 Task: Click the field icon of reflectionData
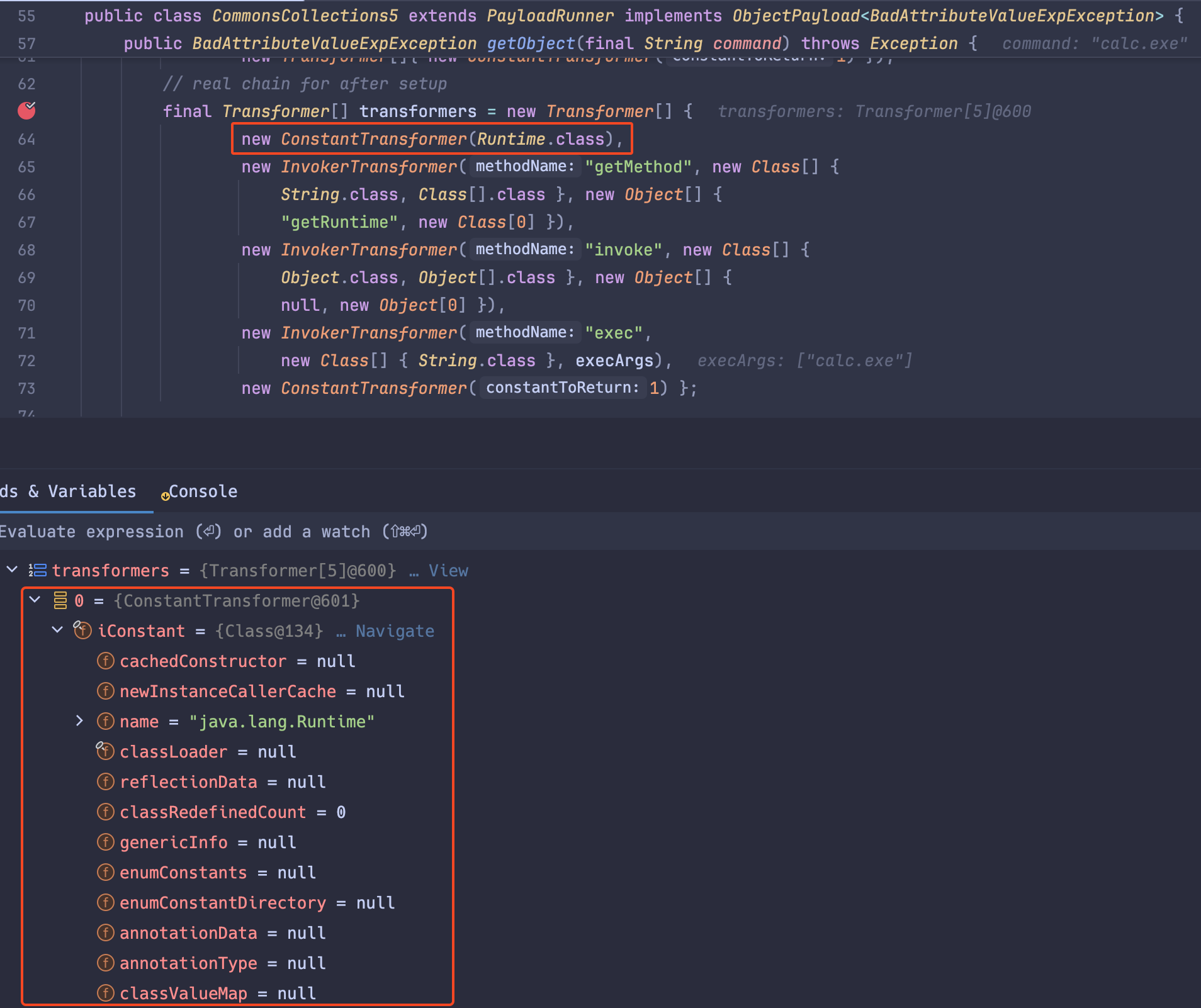coord(105,781)
